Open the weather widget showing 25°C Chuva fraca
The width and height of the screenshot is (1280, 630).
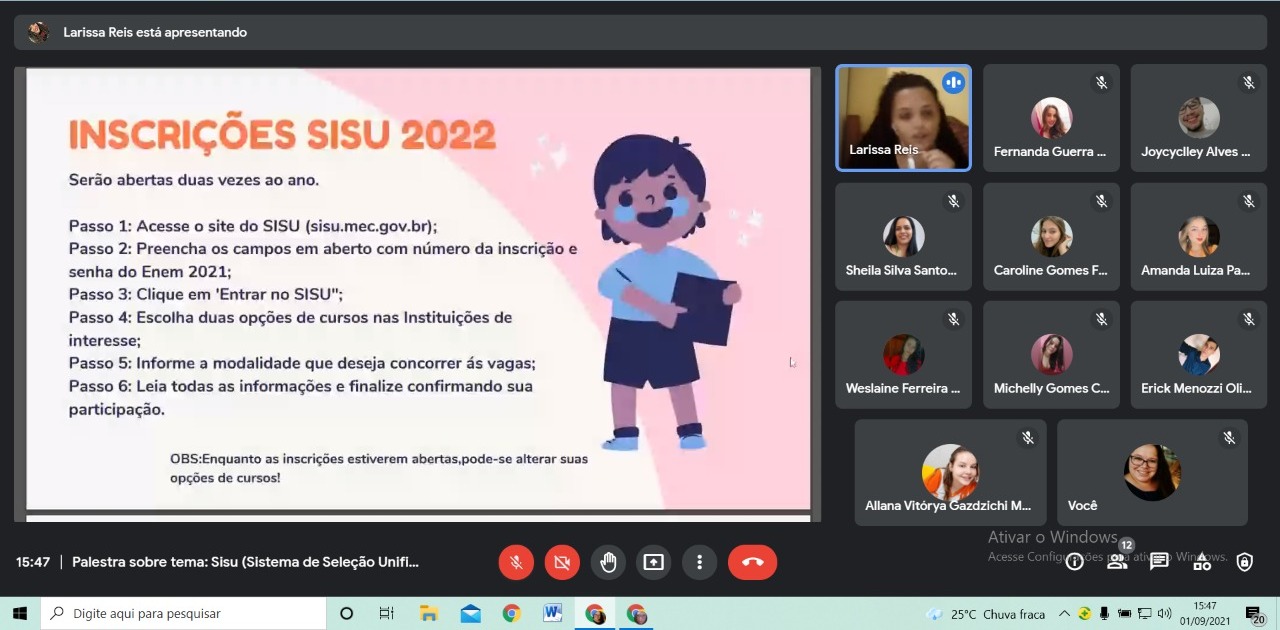coord(986,614)
